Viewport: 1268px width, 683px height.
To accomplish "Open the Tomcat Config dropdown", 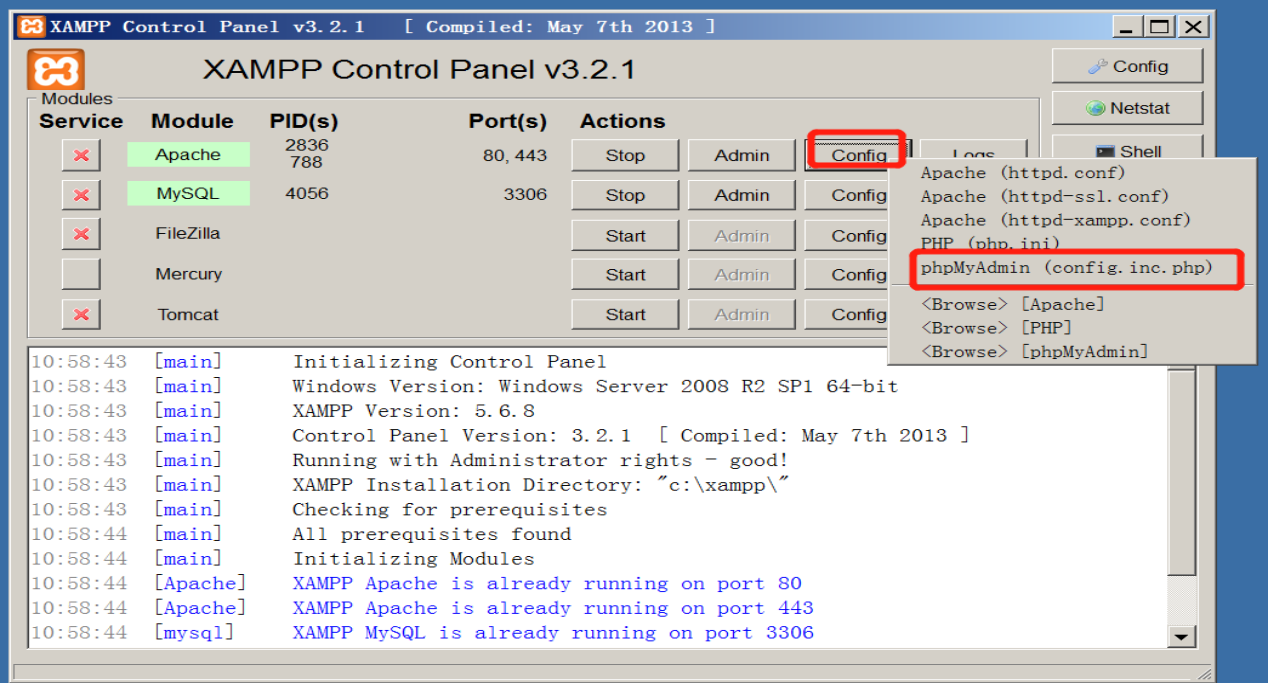I will click(x=847, y=314).
